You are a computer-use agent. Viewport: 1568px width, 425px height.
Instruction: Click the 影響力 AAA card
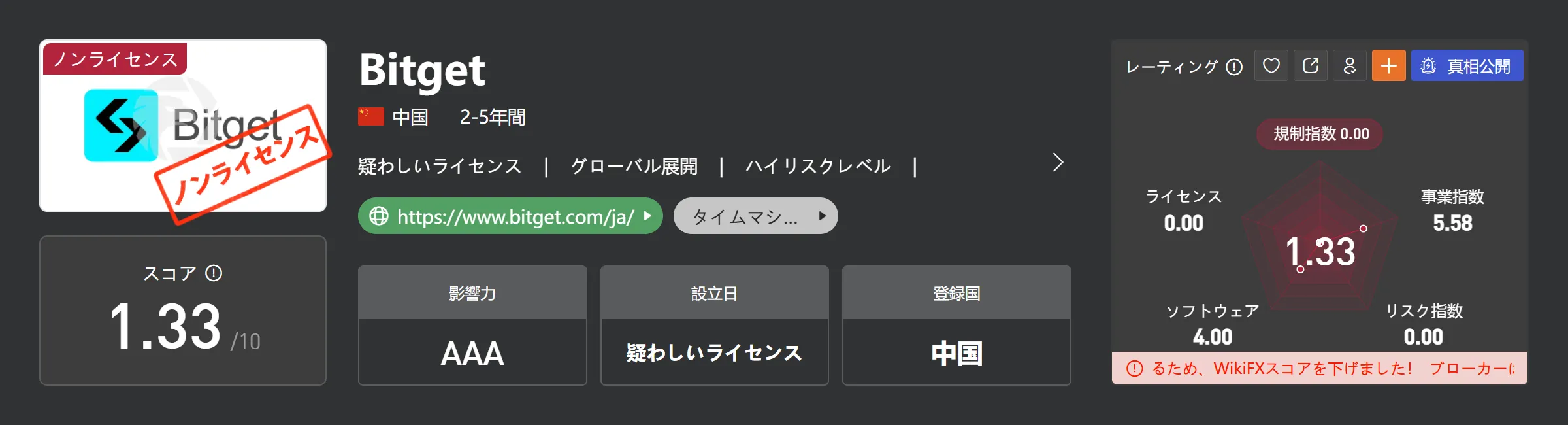coord(472,325)
